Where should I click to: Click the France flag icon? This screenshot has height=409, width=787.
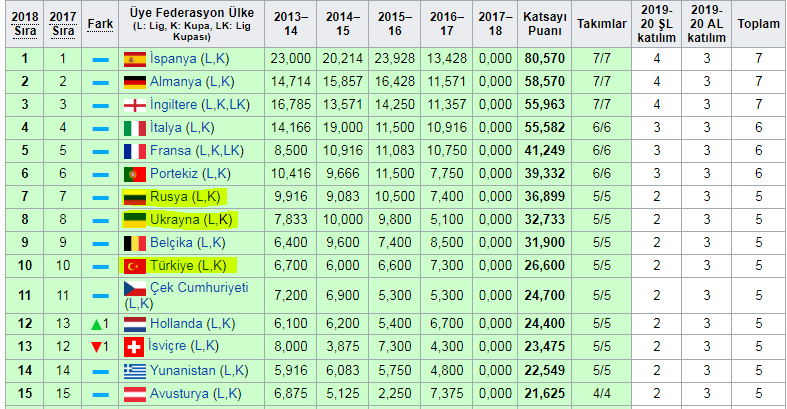[135, 151]
